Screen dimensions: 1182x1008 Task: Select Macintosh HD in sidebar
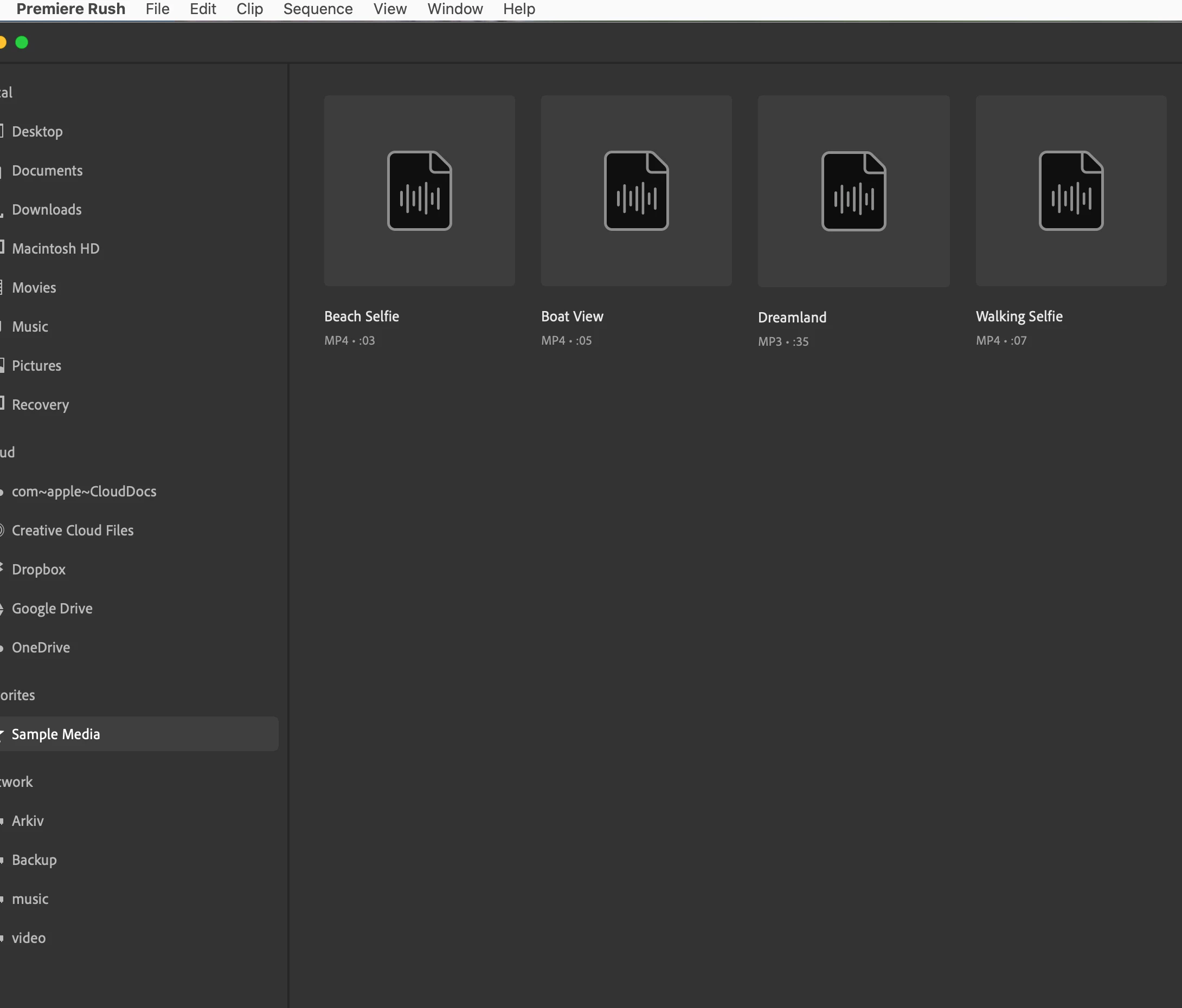click(x=55, y=249)
